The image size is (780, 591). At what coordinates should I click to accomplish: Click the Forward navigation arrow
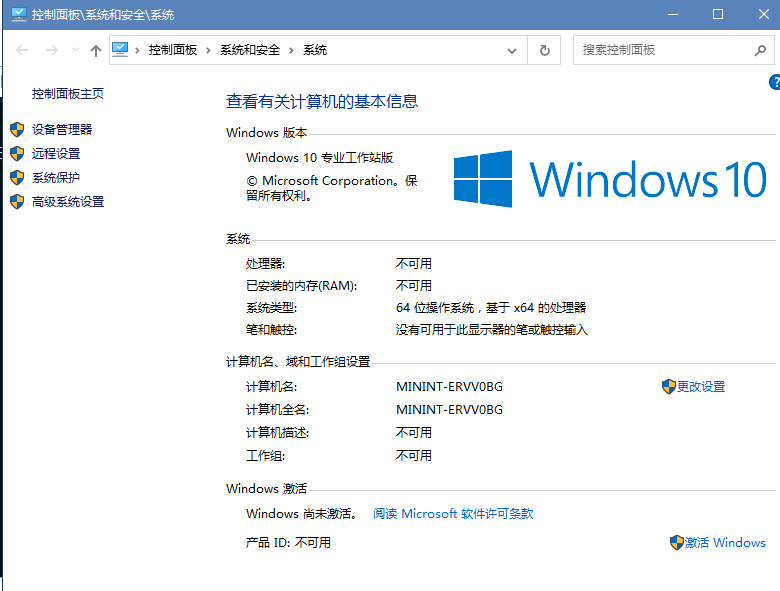[x=52, y=50]
